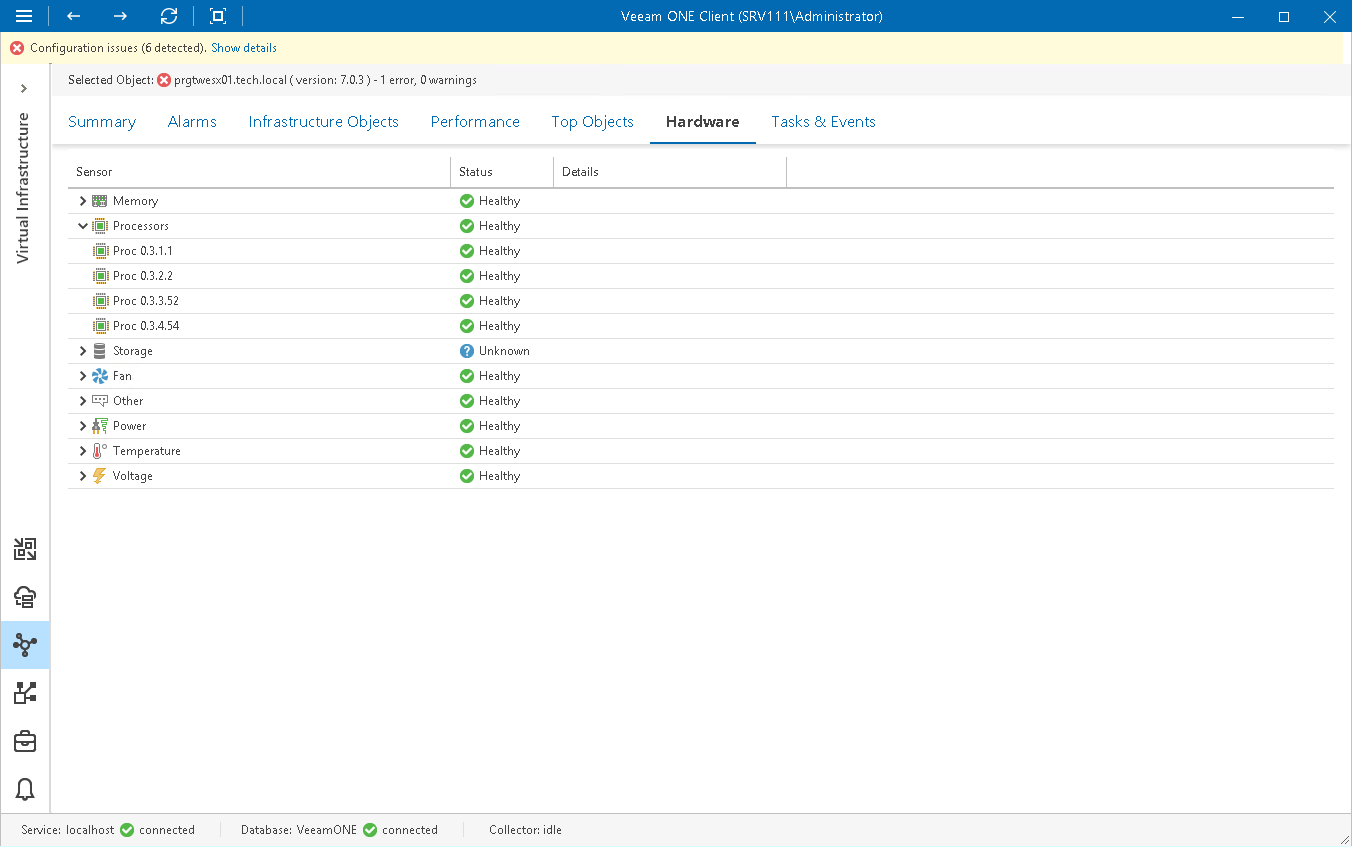Open the Infrastructure Objects tab
1352x847 pixels.
[324, 122]
